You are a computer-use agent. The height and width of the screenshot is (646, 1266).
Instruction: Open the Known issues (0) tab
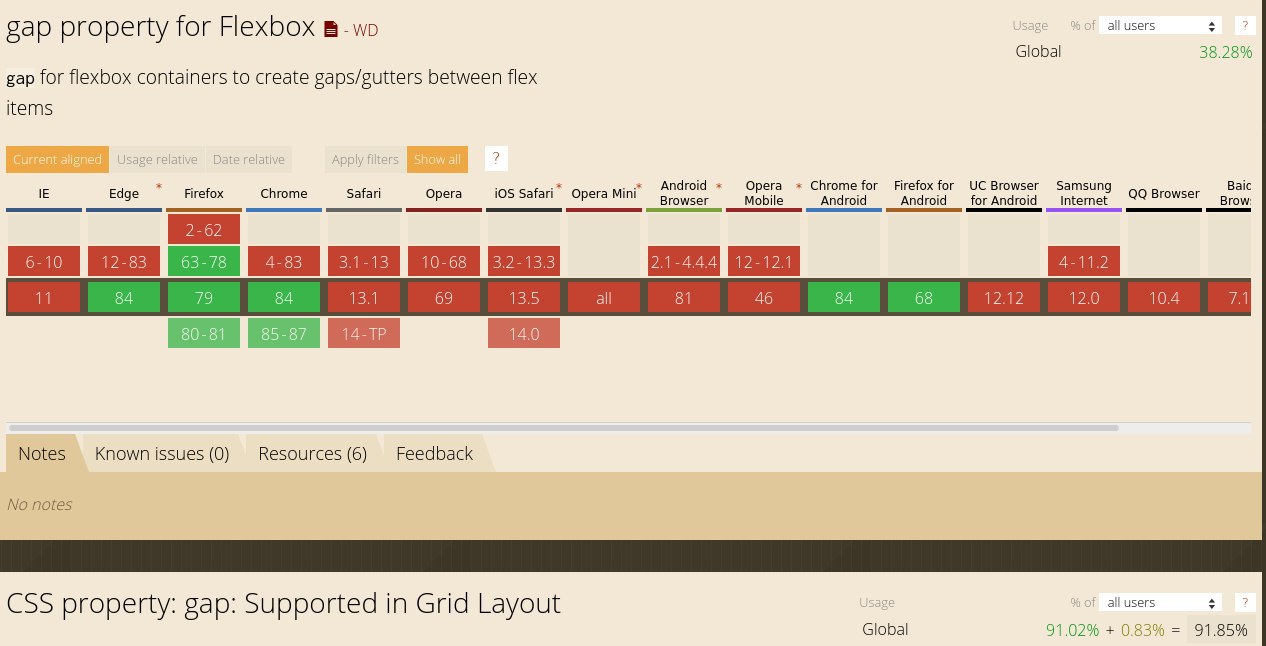point(162,453)
